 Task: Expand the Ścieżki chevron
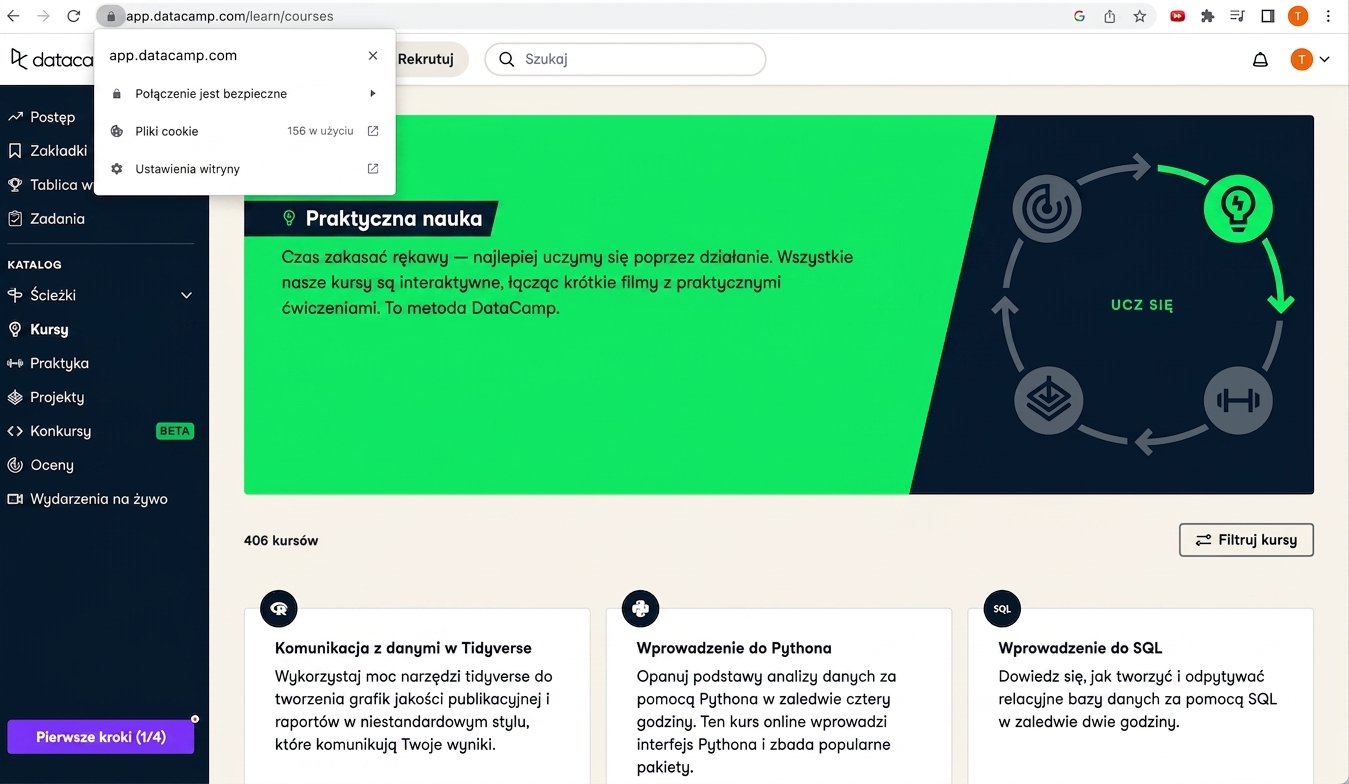click(x=186, y=295)
